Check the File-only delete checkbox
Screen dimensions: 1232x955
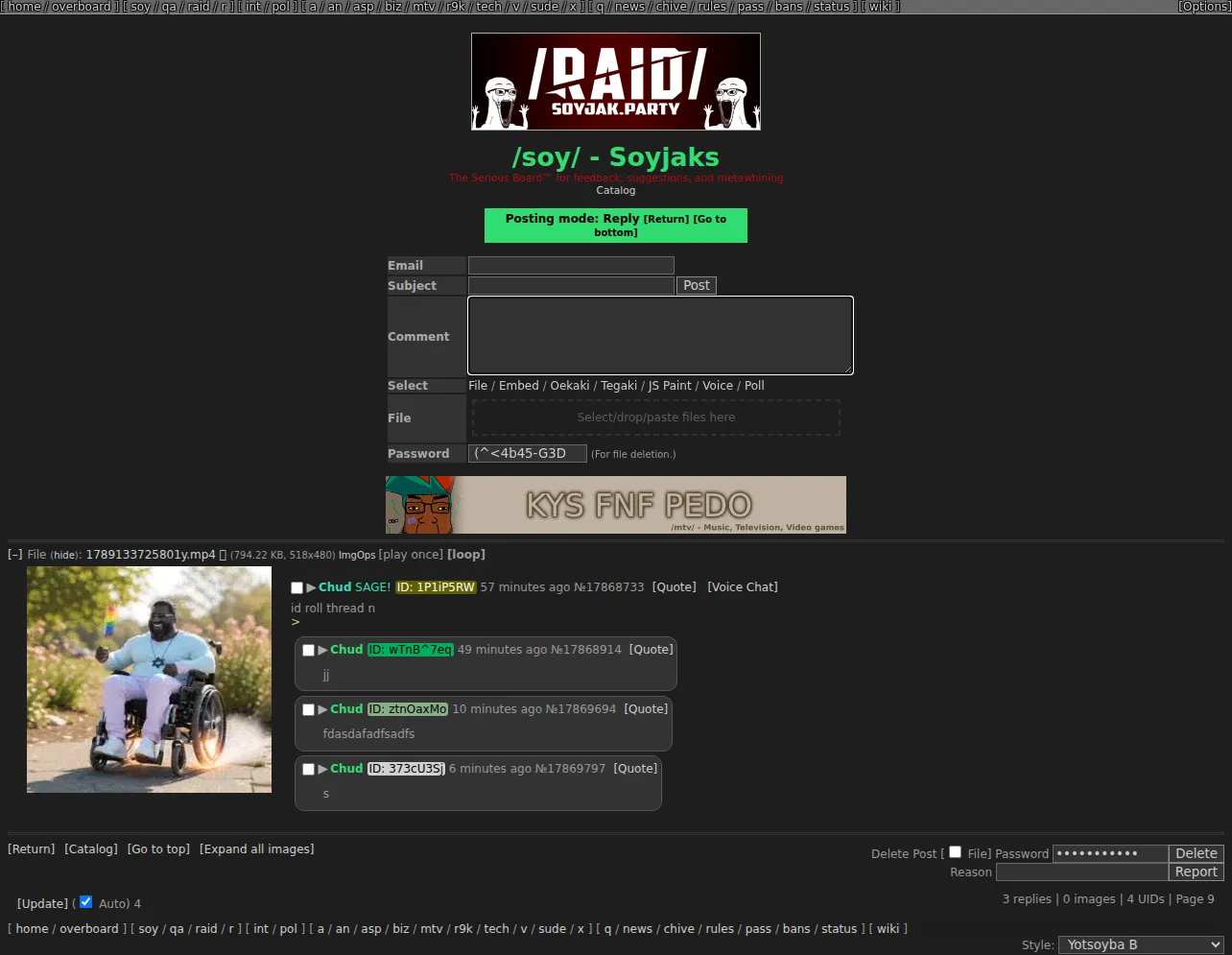click(955, 852)
